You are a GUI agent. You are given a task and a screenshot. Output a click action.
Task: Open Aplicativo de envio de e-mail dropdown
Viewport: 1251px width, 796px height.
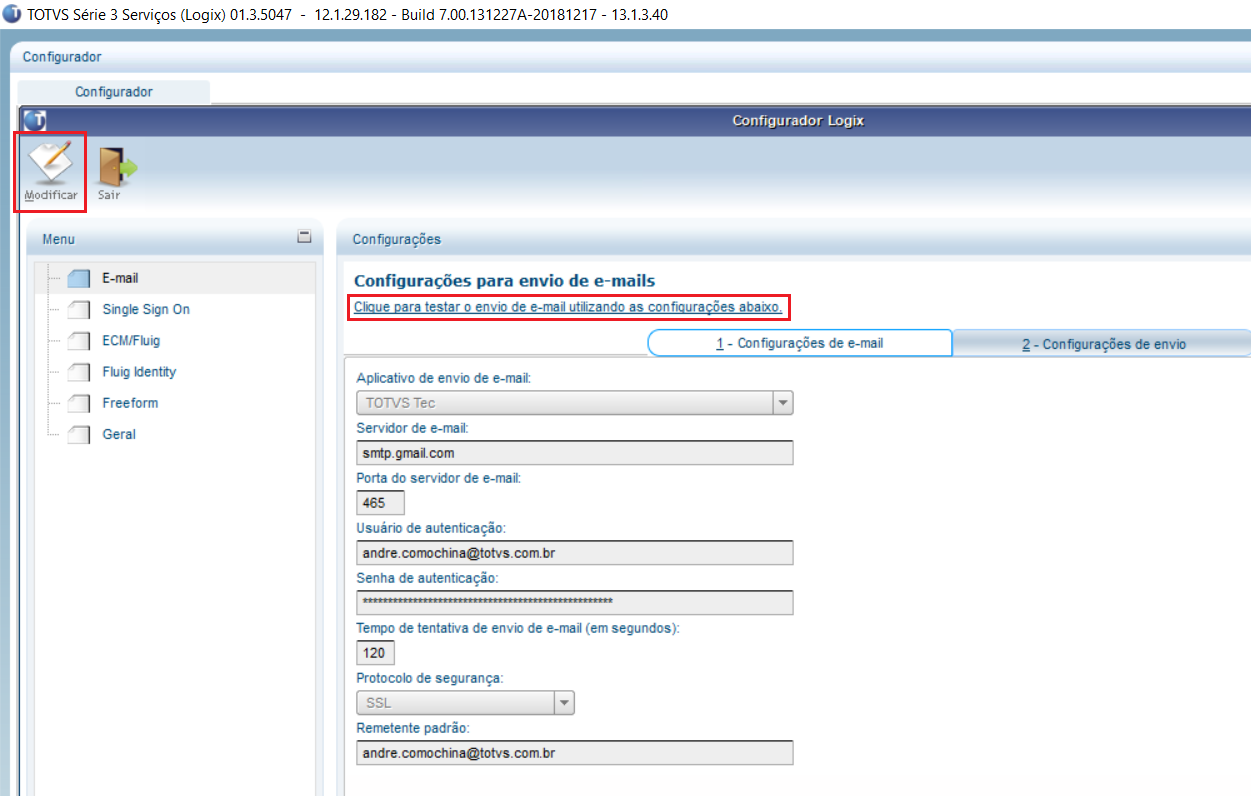pyautogui.click(x=783, y=403)
